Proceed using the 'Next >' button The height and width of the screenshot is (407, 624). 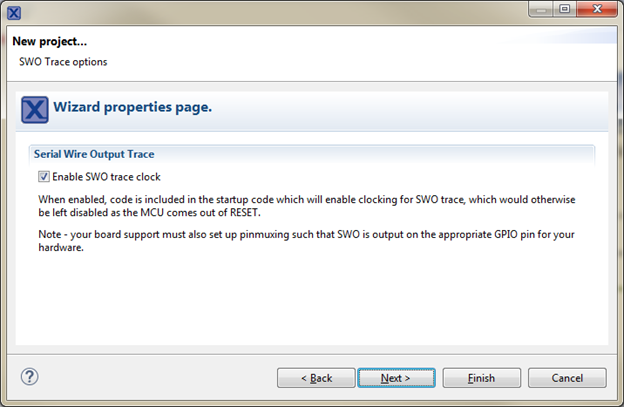(396, 378)
